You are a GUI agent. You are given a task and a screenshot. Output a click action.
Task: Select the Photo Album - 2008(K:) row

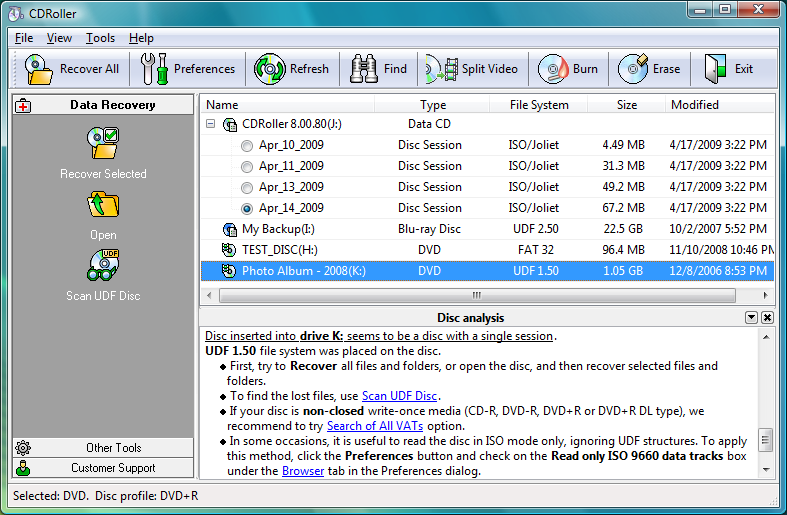coord(487,271)
